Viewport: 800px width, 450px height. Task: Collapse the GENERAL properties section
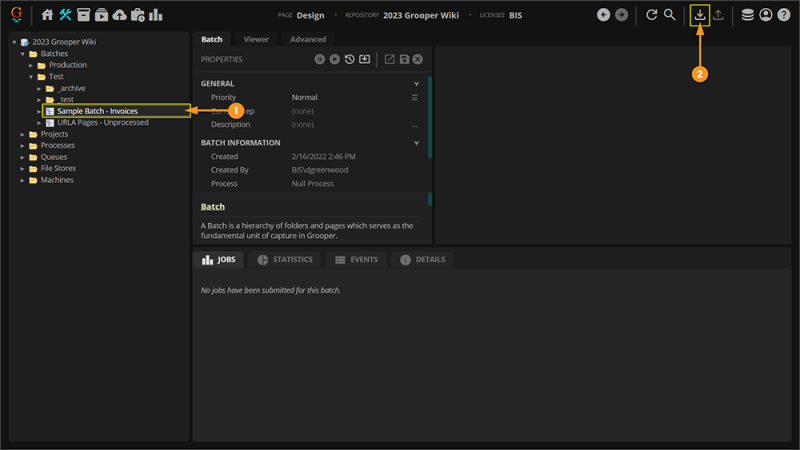coord(416,84)
